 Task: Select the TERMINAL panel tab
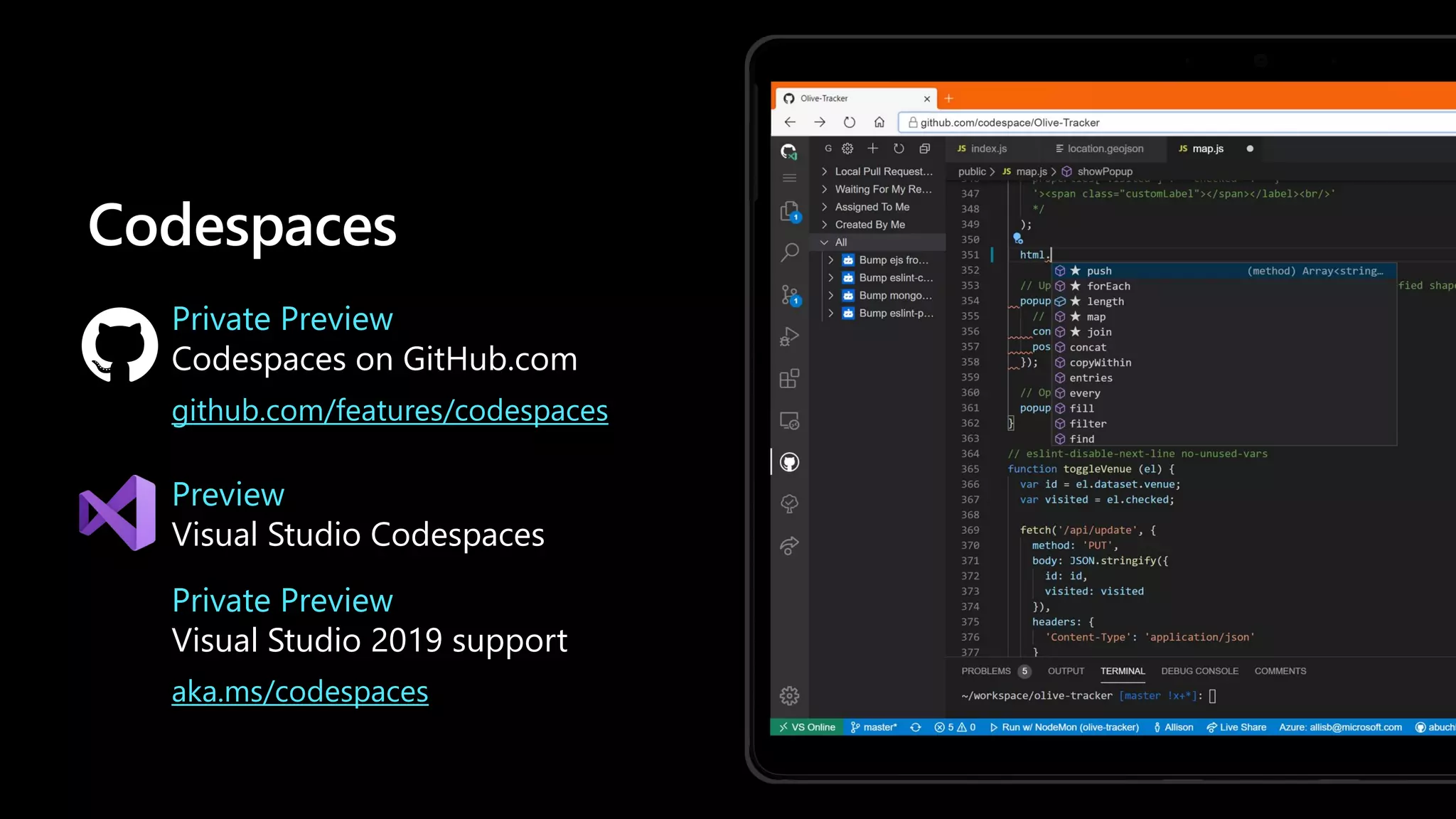tap(1123, 671)
